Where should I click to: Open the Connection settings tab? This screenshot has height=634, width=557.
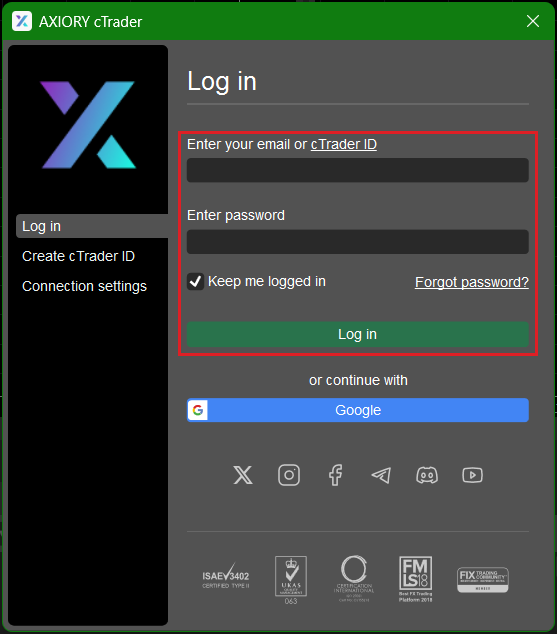(x=84, y=286)
